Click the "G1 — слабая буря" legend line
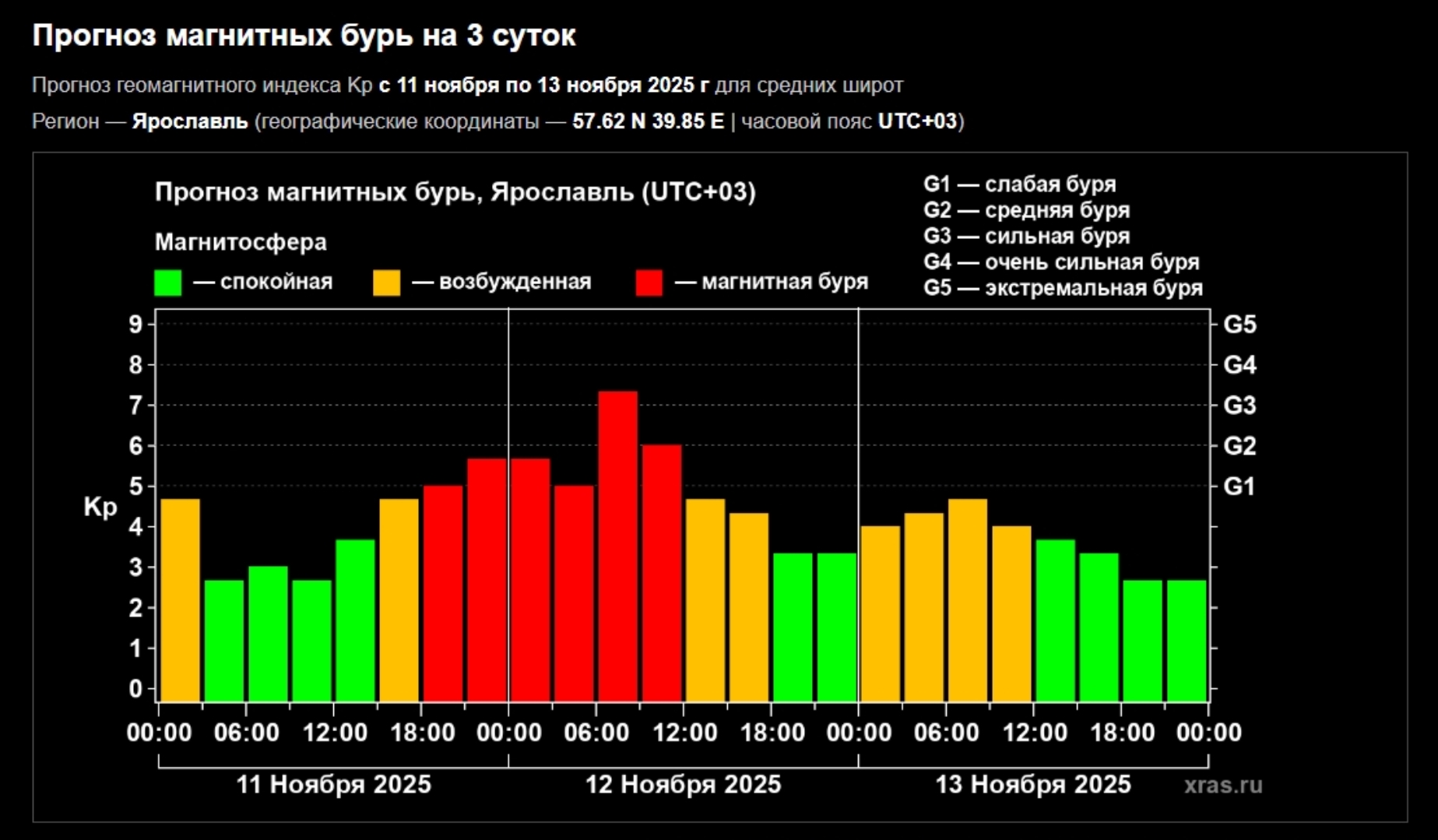1438x840 pixels. click(1019, 185)
